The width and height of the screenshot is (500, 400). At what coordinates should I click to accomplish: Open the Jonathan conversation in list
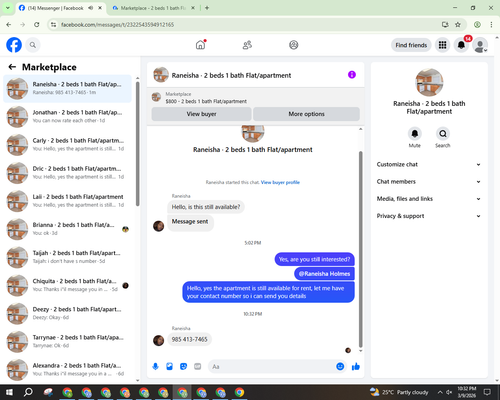tap(68, 116)
